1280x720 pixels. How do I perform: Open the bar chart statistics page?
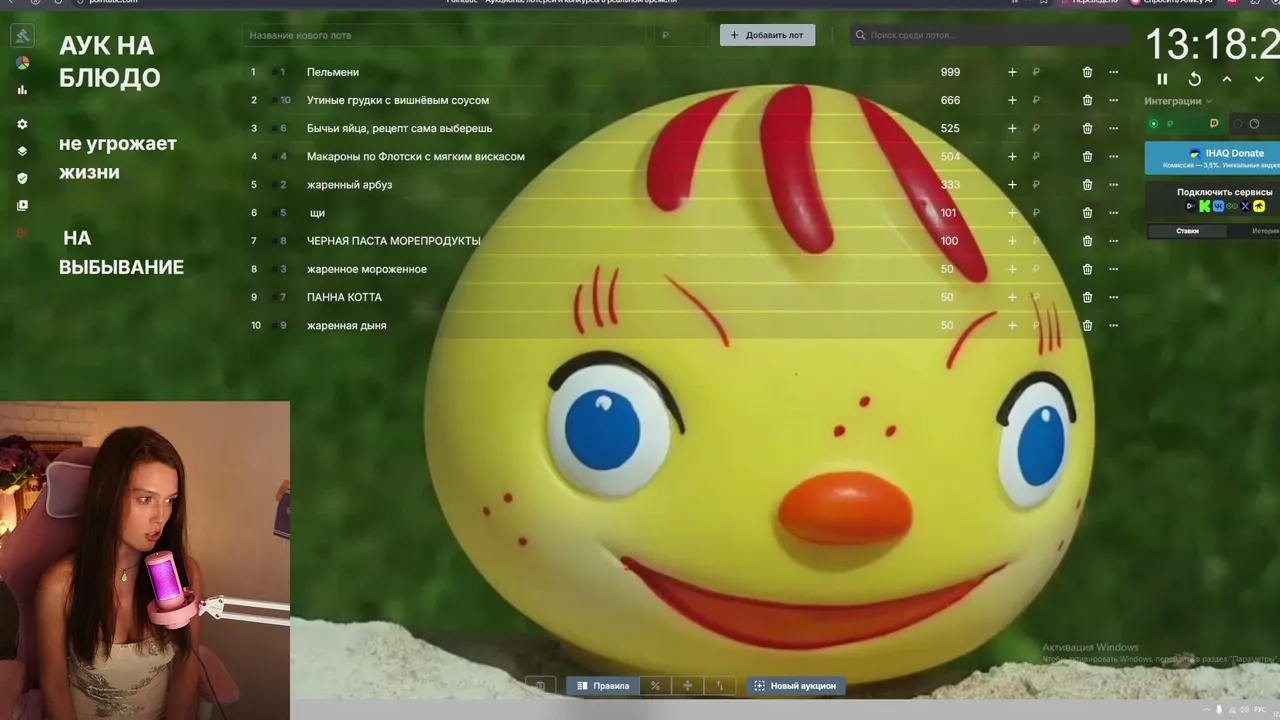coord(22,90)
